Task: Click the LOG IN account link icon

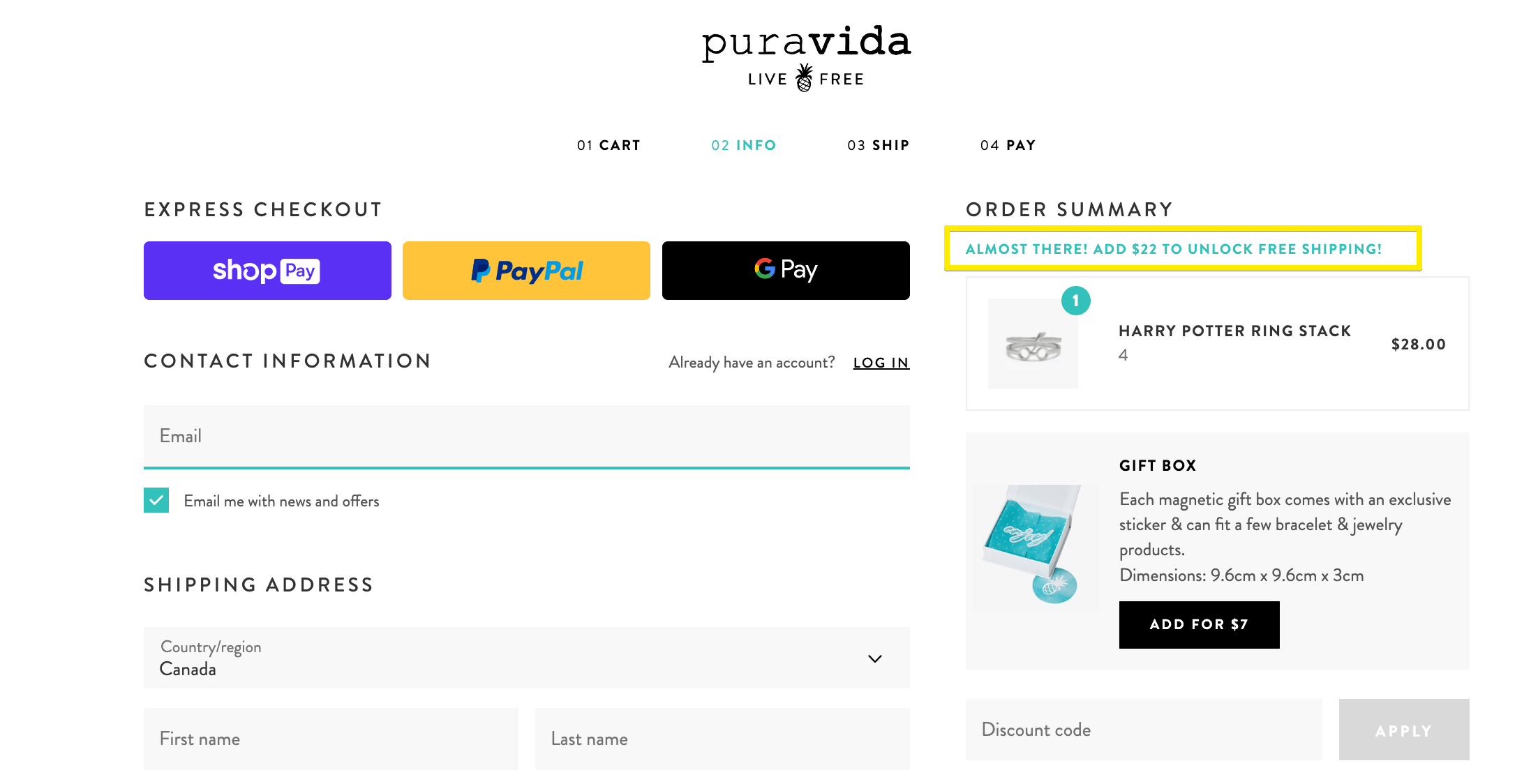Action: [881, 362]
